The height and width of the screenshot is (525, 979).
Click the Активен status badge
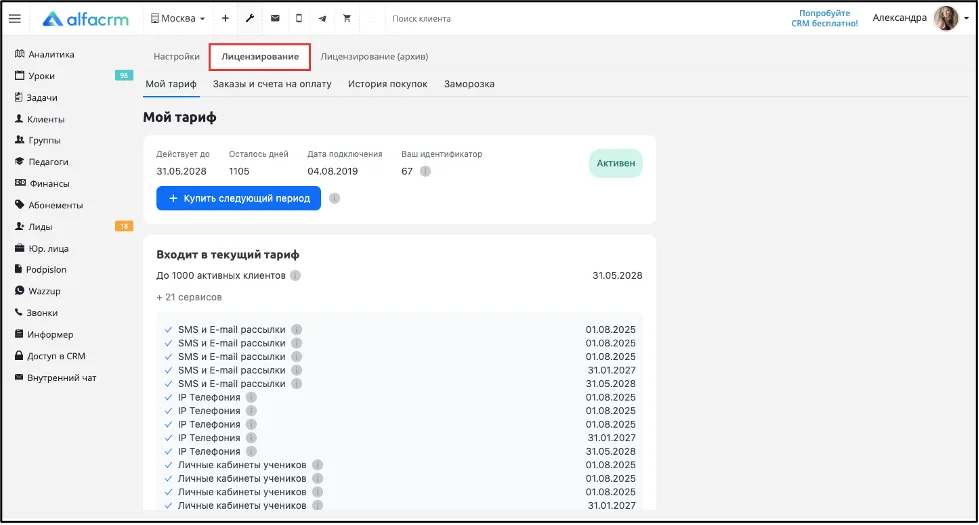(616, 163)
